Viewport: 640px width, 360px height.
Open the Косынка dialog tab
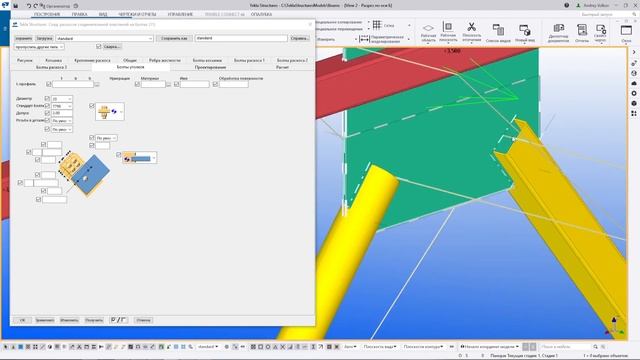click(x=53, y=60)
